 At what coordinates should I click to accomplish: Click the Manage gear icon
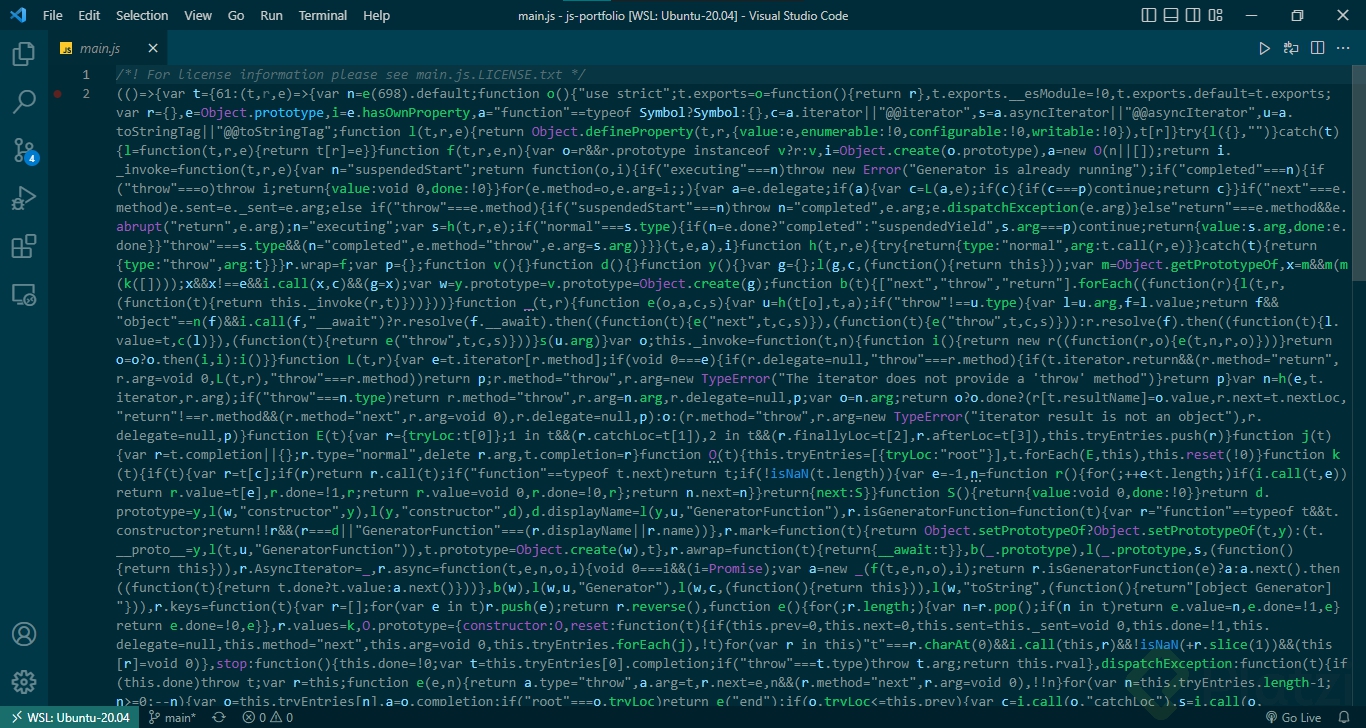tap(23, 682)
